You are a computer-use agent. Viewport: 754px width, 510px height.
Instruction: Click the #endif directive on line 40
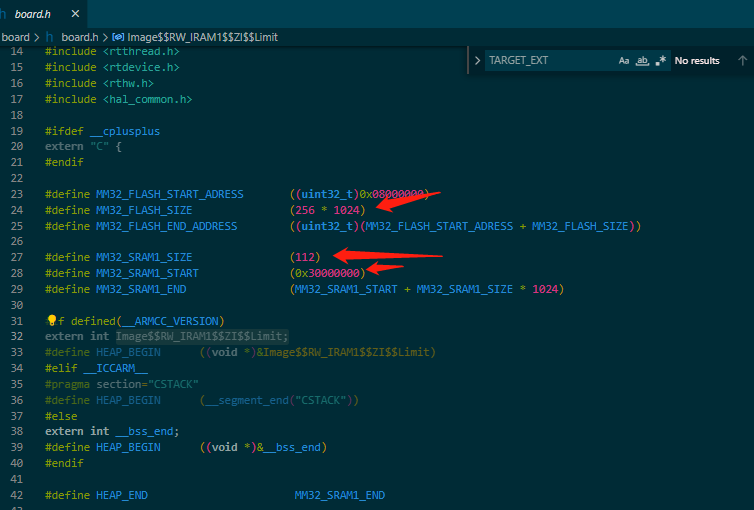[x=64, y=463]
